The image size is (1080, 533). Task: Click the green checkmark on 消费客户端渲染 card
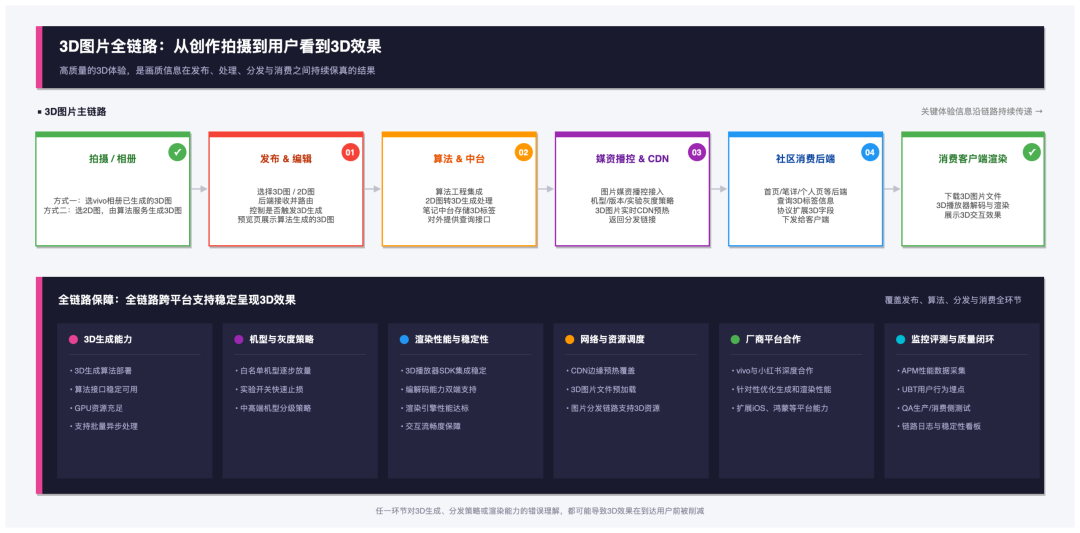pos(1031,151)
